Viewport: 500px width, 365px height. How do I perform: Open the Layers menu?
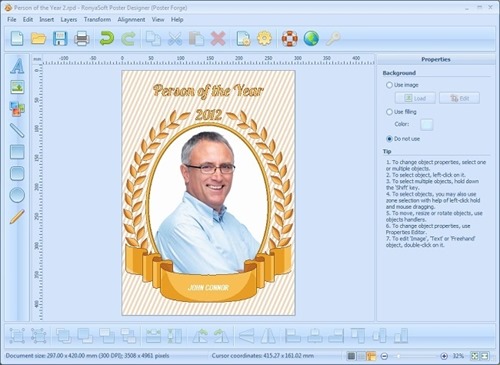coord(69,20)
